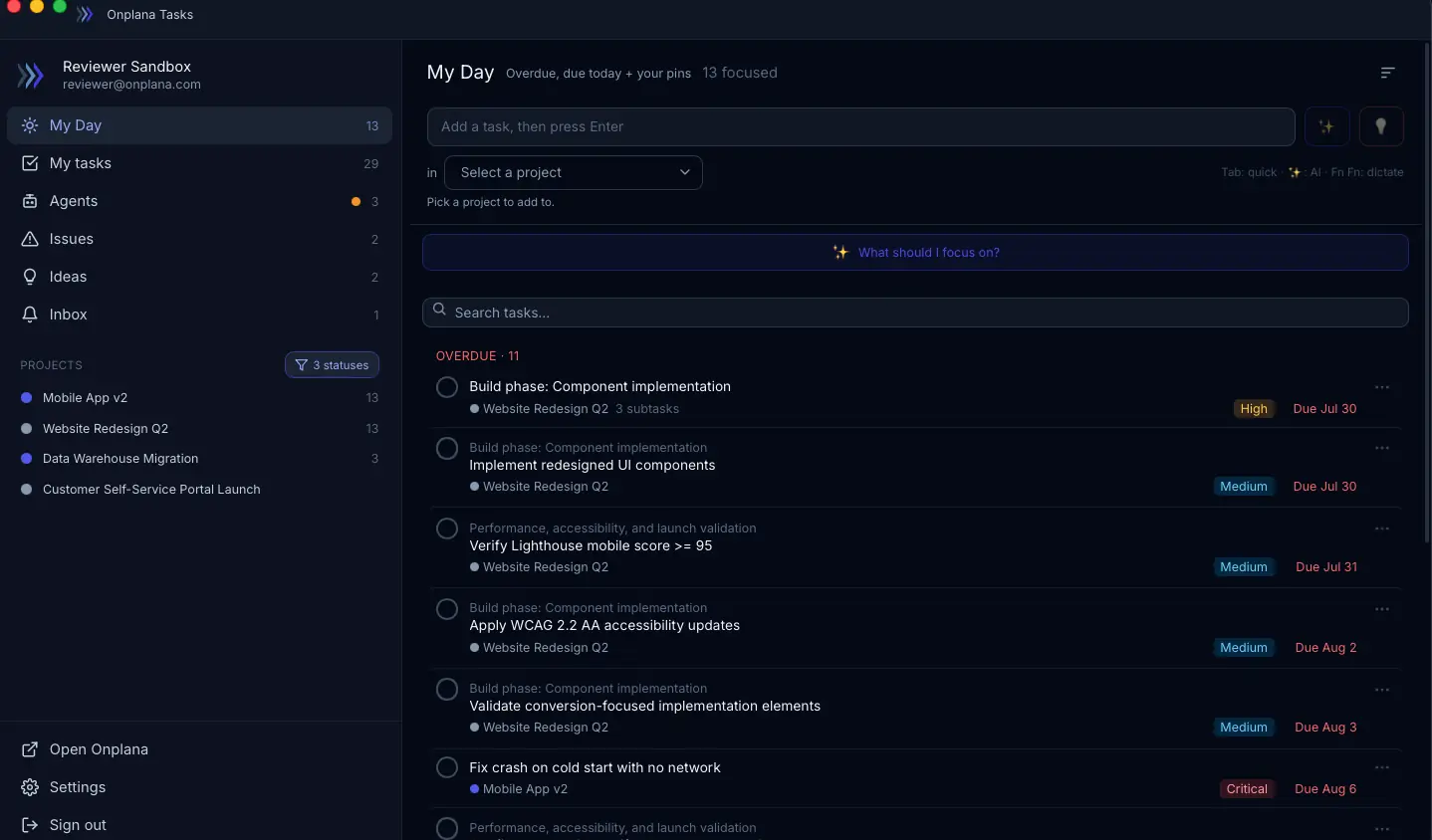Open Customer Self-Service Portal Launch project
The width and height of the screenshot is (1432, 840).
coord(199,490)
